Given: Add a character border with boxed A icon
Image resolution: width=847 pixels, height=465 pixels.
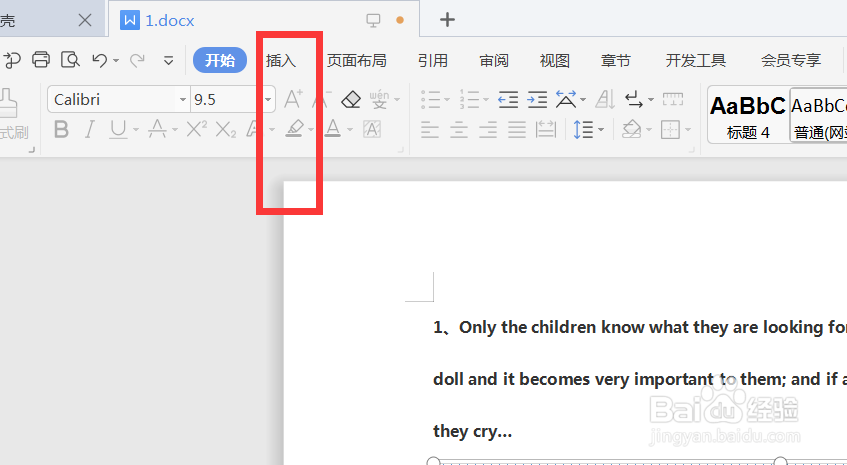Looking at the screenshot, I should click(372, 129).
